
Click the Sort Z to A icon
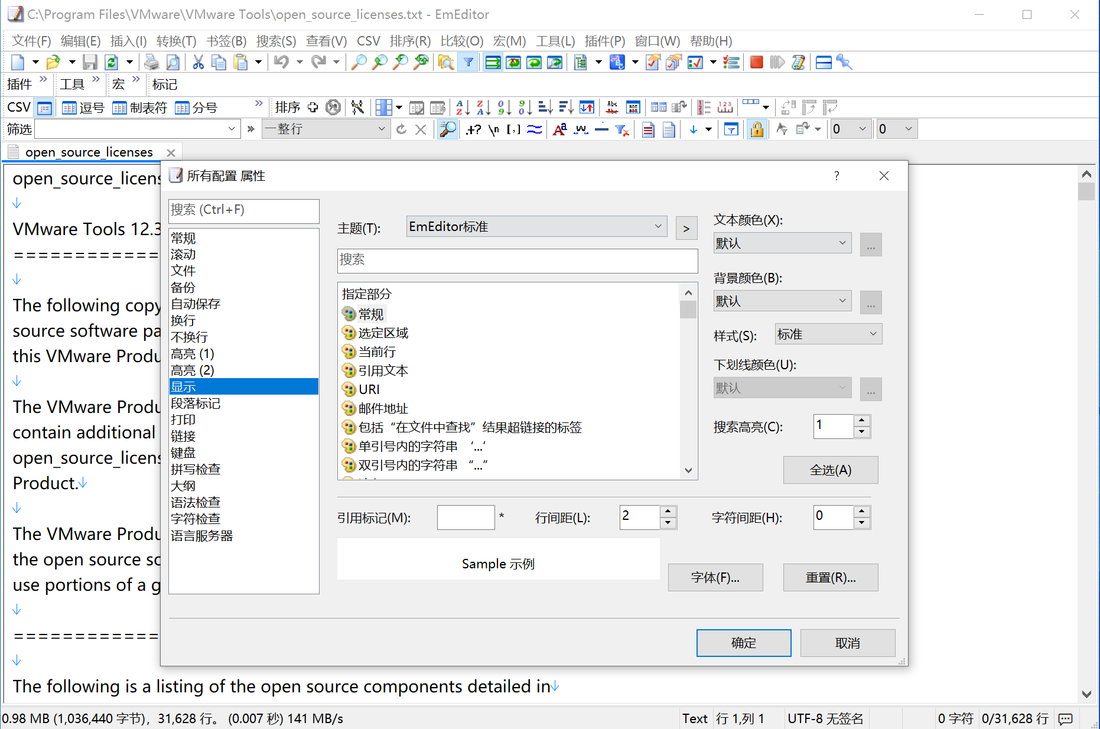pyautogui.click(x=483, y=107)
